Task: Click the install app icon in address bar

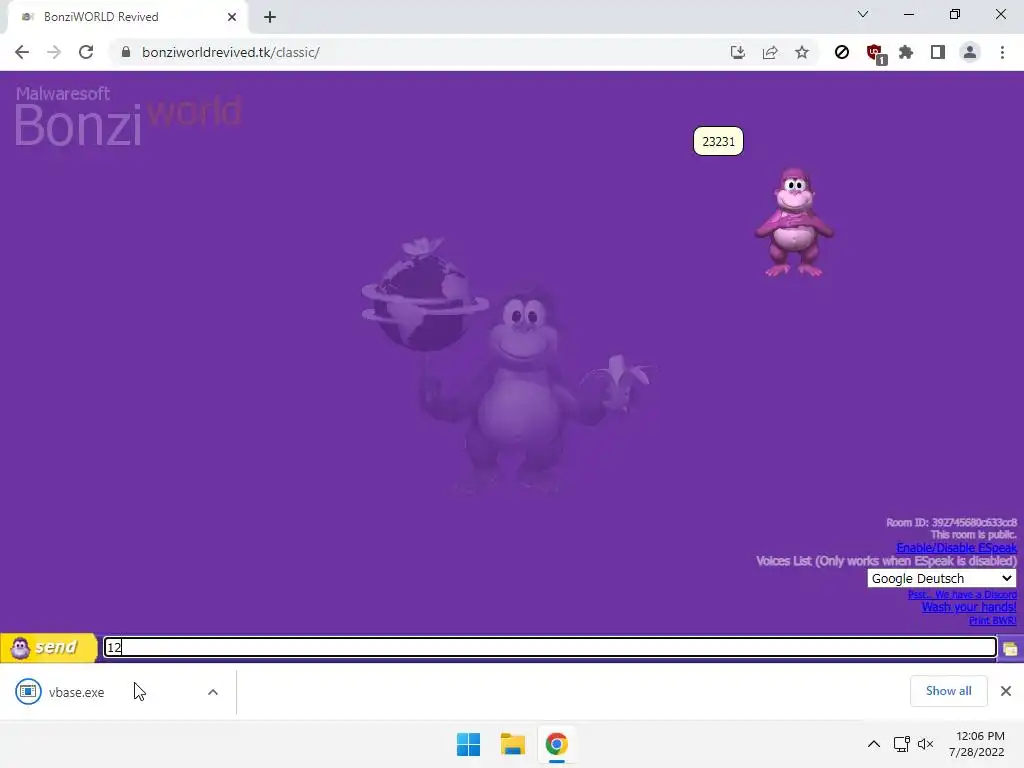Action: pos(738,52)
